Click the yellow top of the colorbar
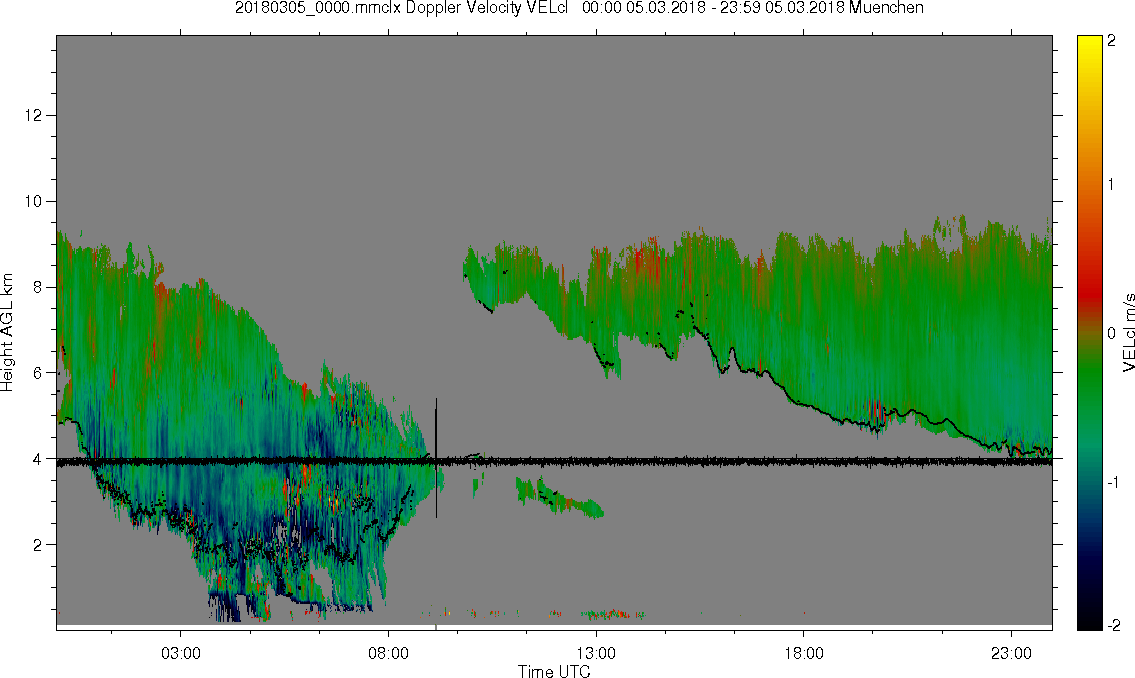 coord(1089,45)
